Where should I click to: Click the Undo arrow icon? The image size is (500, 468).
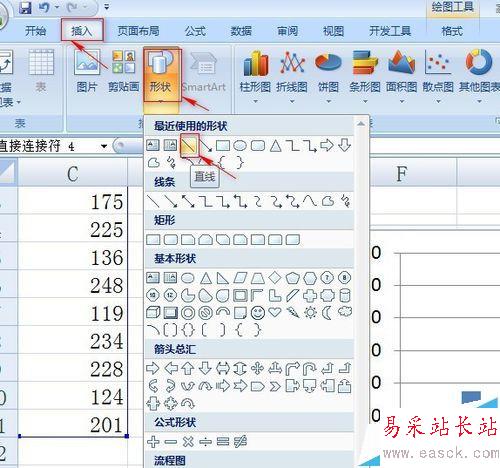click(45, 7)
